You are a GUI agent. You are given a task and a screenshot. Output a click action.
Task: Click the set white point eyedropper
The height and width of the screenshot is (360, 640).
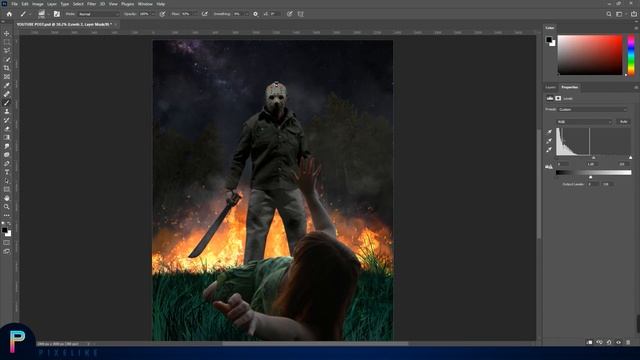549,150
